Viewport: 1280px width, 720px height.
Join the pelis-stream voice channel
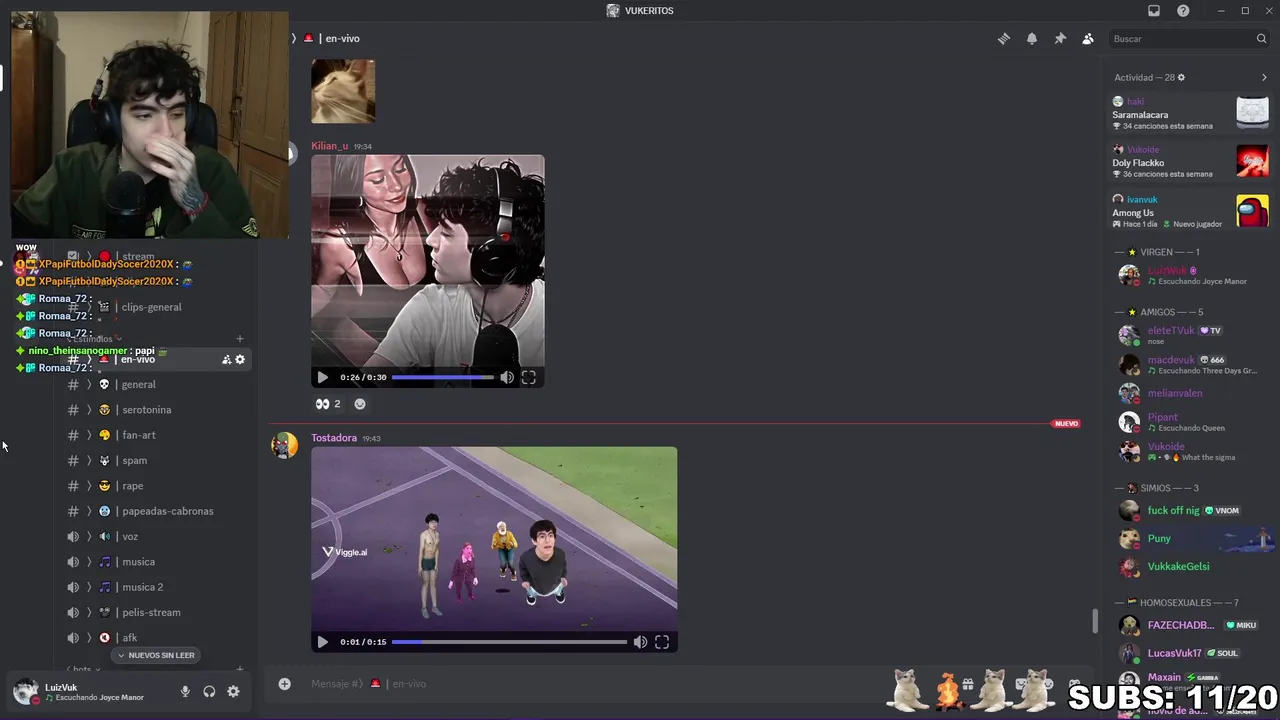(x=152, y=613)
